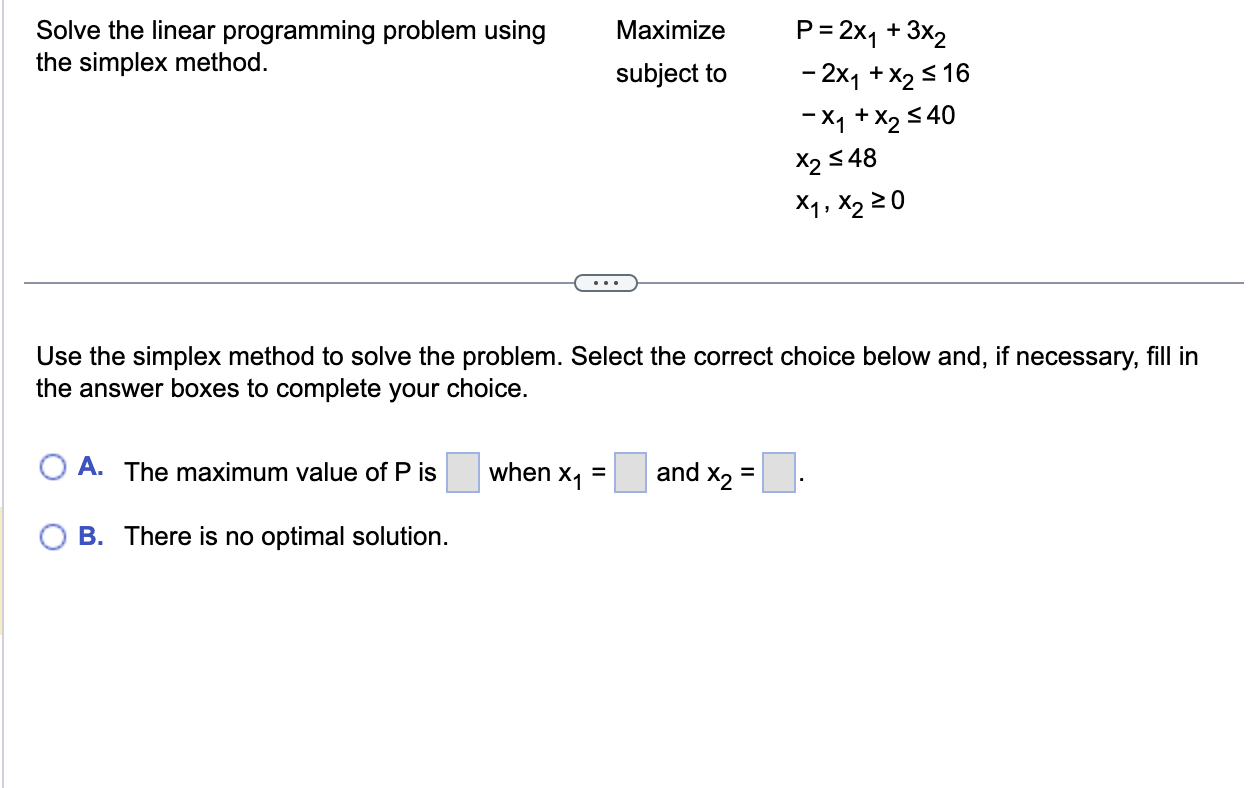Click the Maximize label text
1252x788 pixels.
(670, 31)
